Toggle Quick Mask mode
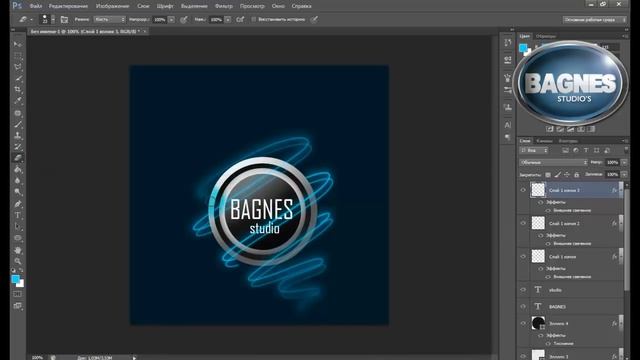This screenshot has height=360, width=640. 18,294
